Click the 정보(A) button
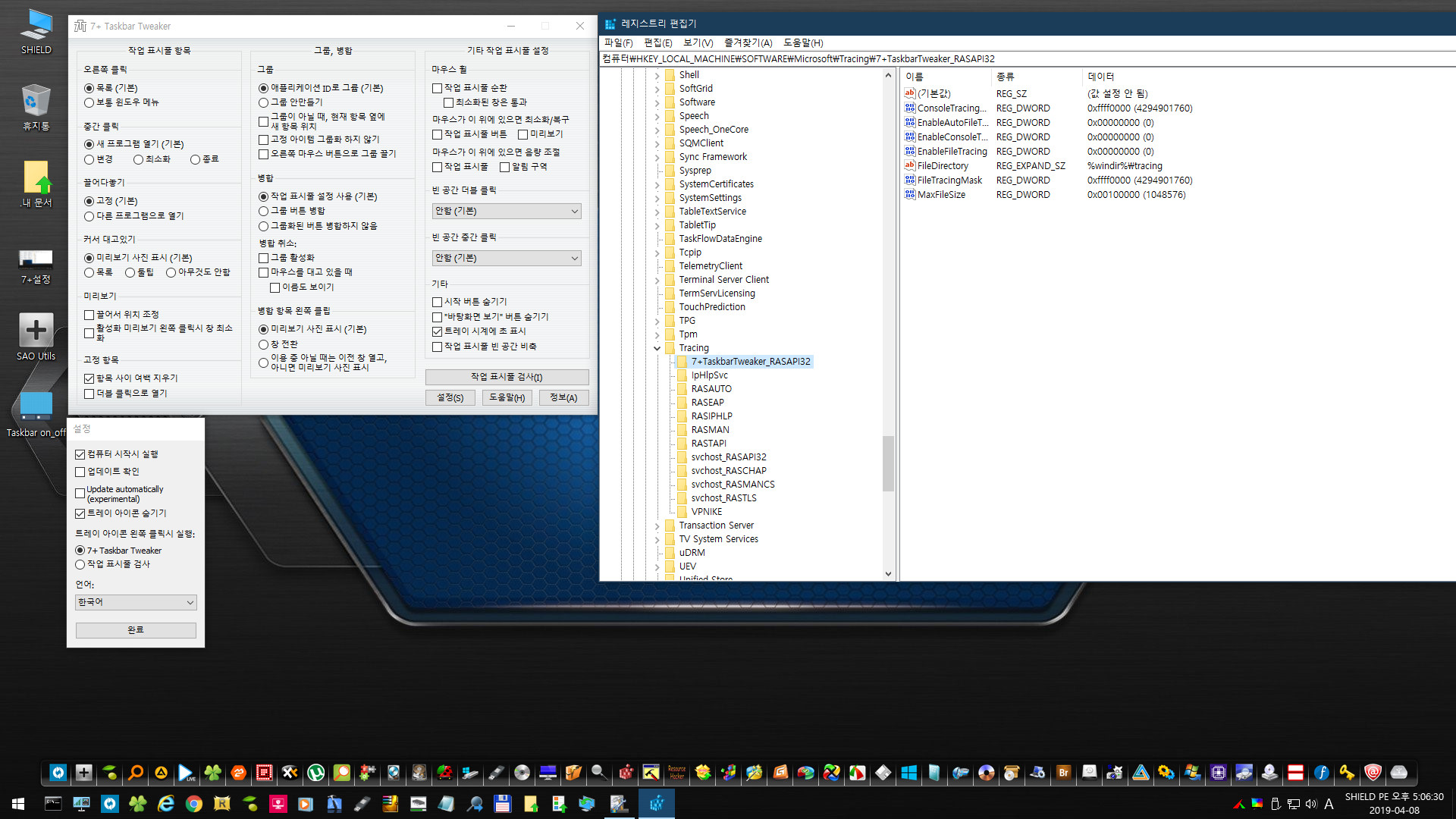This screenshot has width=1456, height=819. coord(563,397)
